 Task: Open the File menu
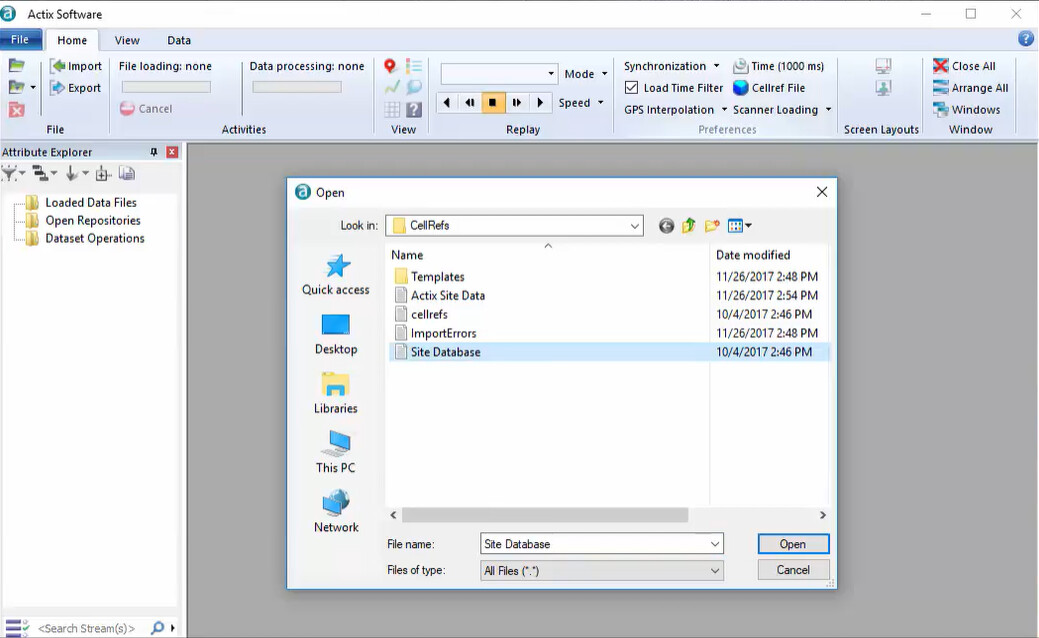click(20, 39)
